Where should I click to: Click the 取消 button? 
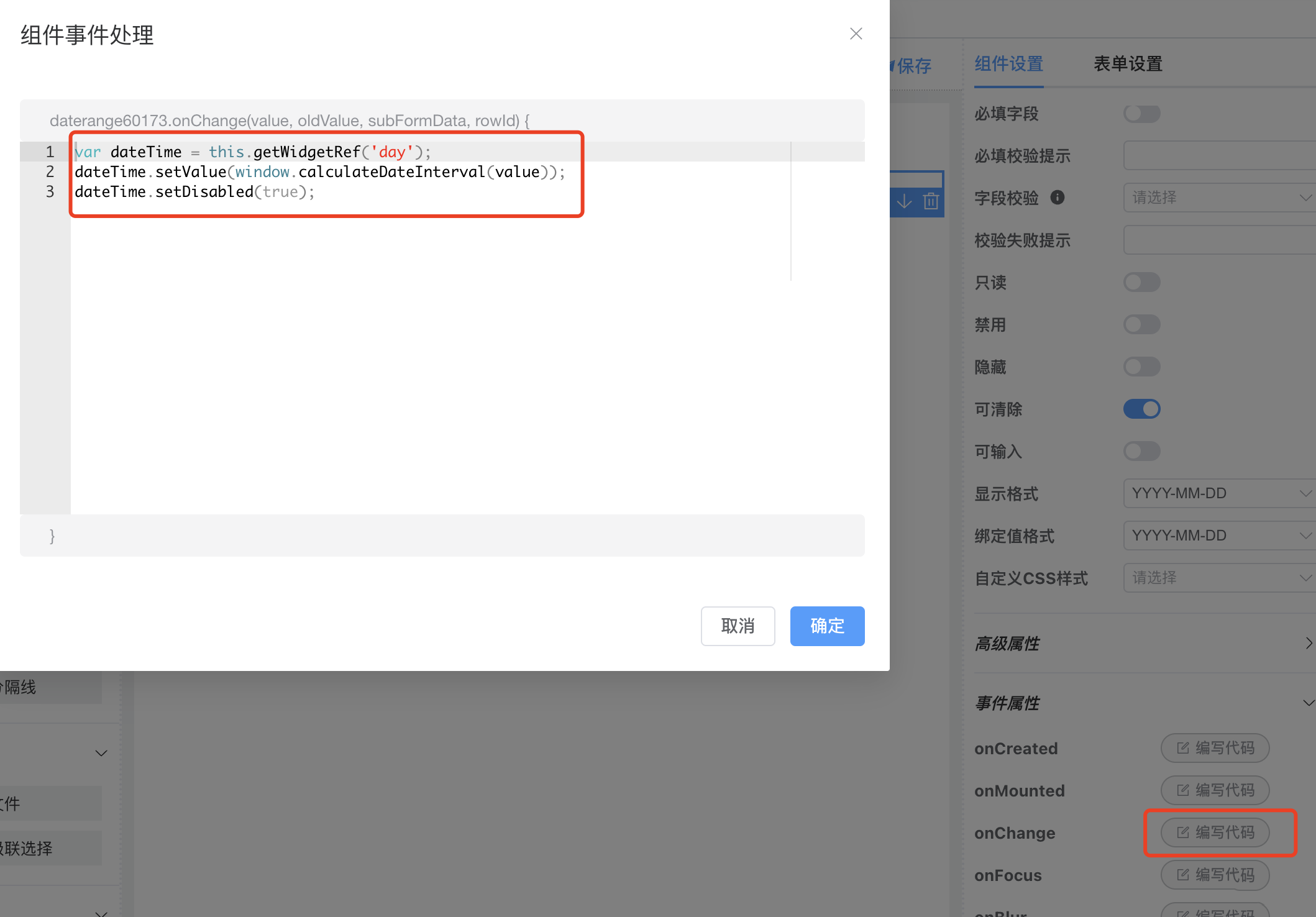click(x=738, y=626)
